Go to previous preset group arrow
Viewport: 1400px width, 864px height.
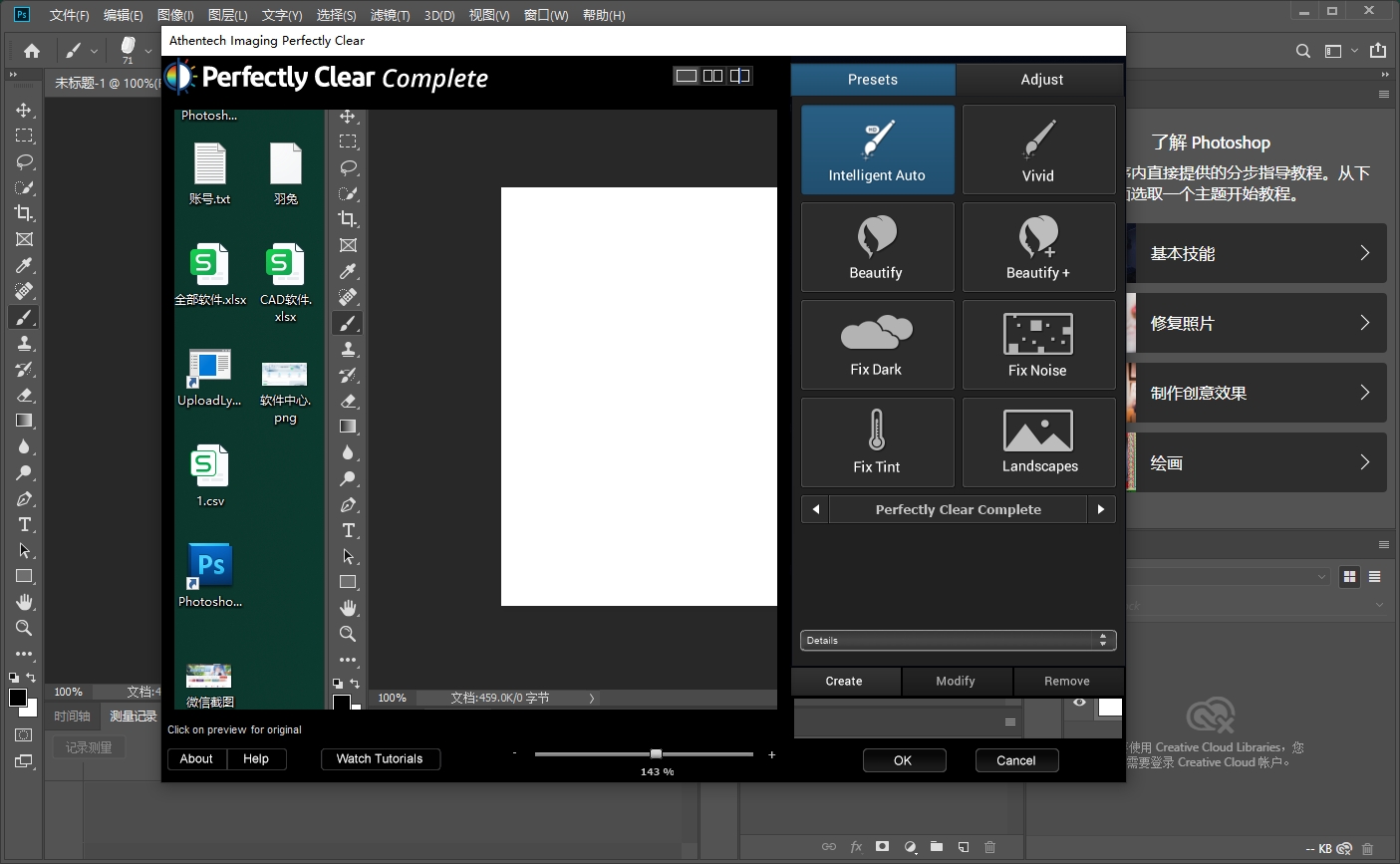pos(815,509)
